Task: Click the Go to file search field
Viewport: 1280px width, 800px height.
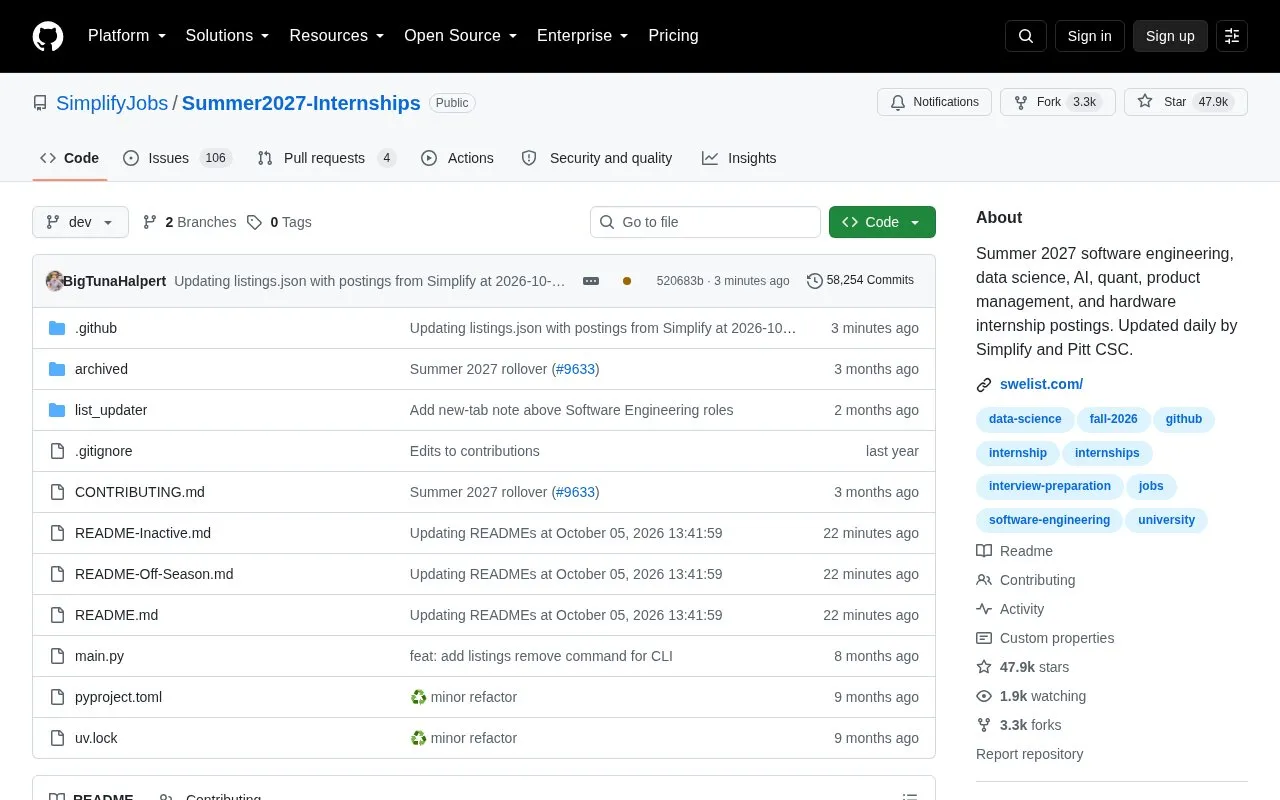Action: (705, 222)
